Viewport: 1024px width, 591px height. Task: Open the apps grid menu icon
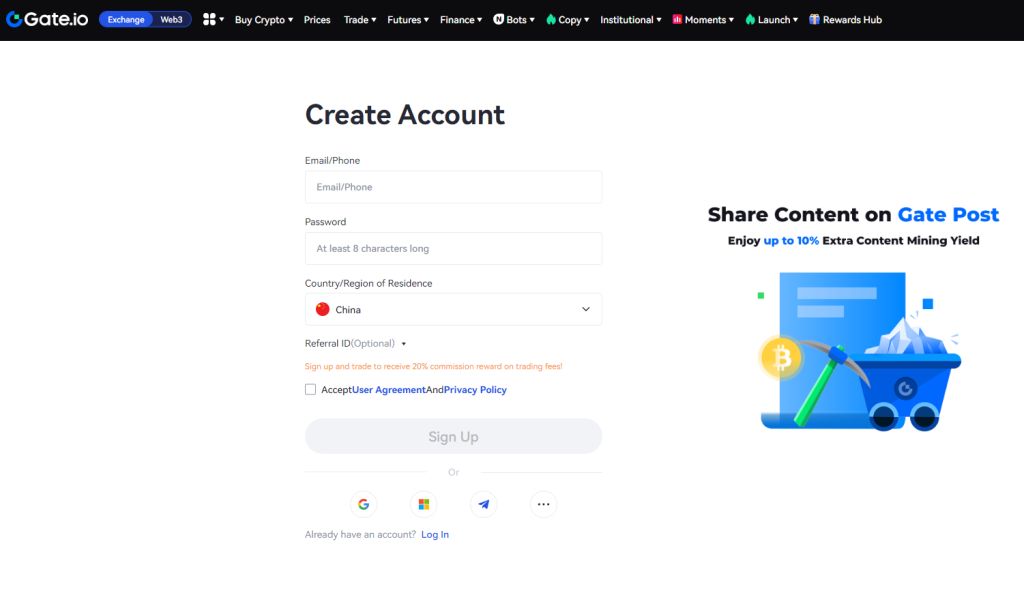pos(209,19)
